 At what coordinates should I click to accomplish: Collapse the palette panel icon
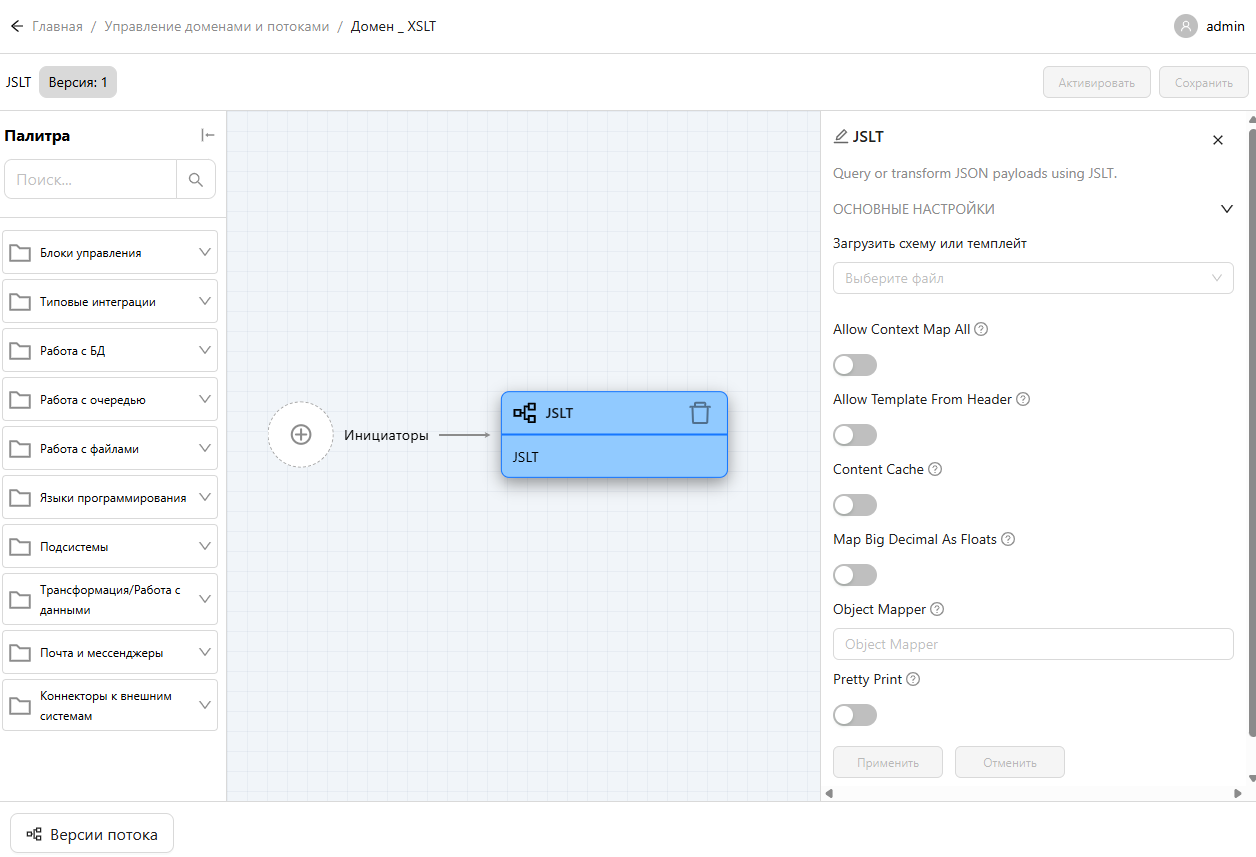tap(207, 136)
